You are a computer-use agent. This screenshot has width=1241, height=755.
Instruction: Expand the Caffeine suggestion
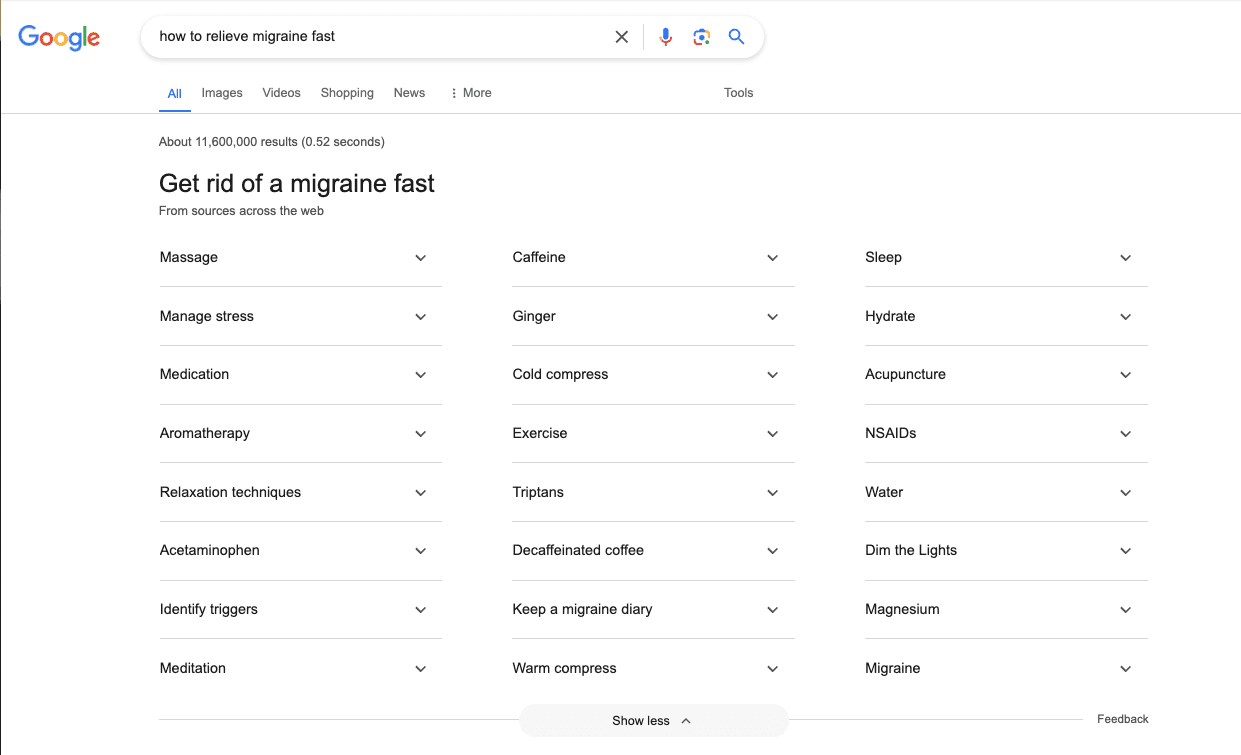click(x=772, y=257)
